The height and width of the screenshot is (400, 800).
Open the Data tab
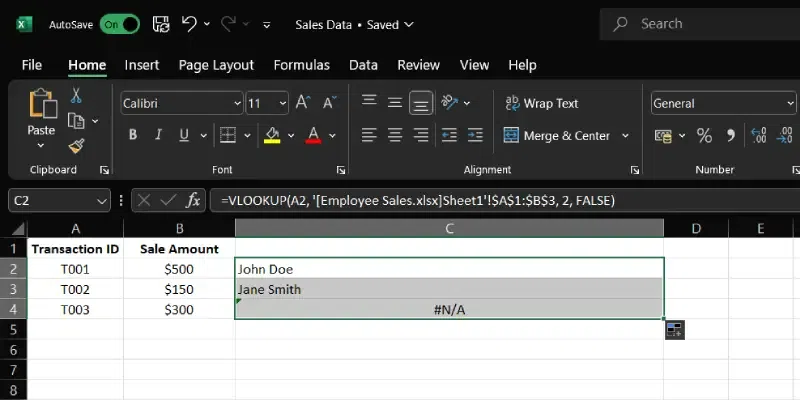click(363, 65)
